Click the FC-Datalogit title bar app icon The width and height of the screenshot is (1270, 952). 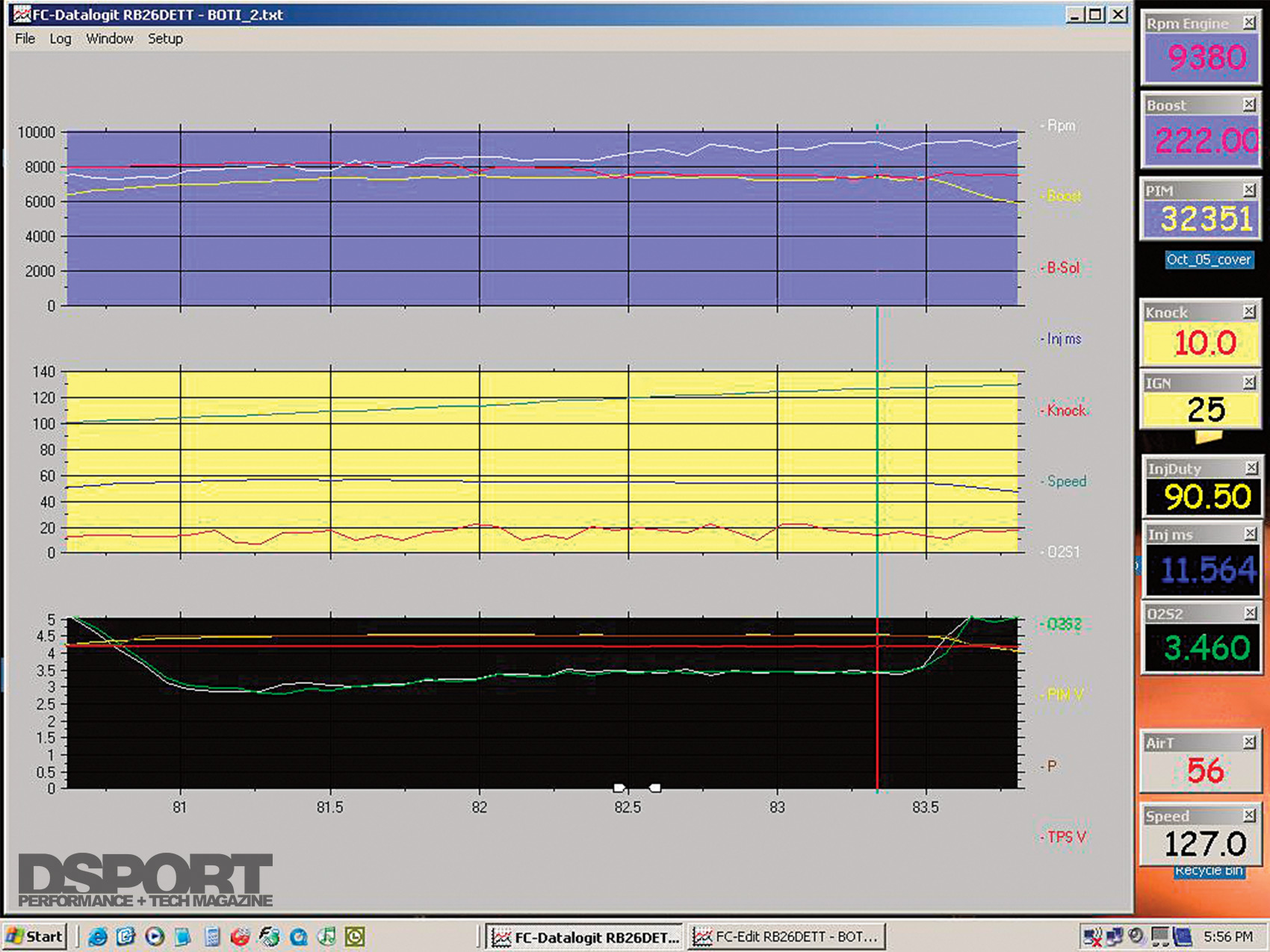click(22, 14)
